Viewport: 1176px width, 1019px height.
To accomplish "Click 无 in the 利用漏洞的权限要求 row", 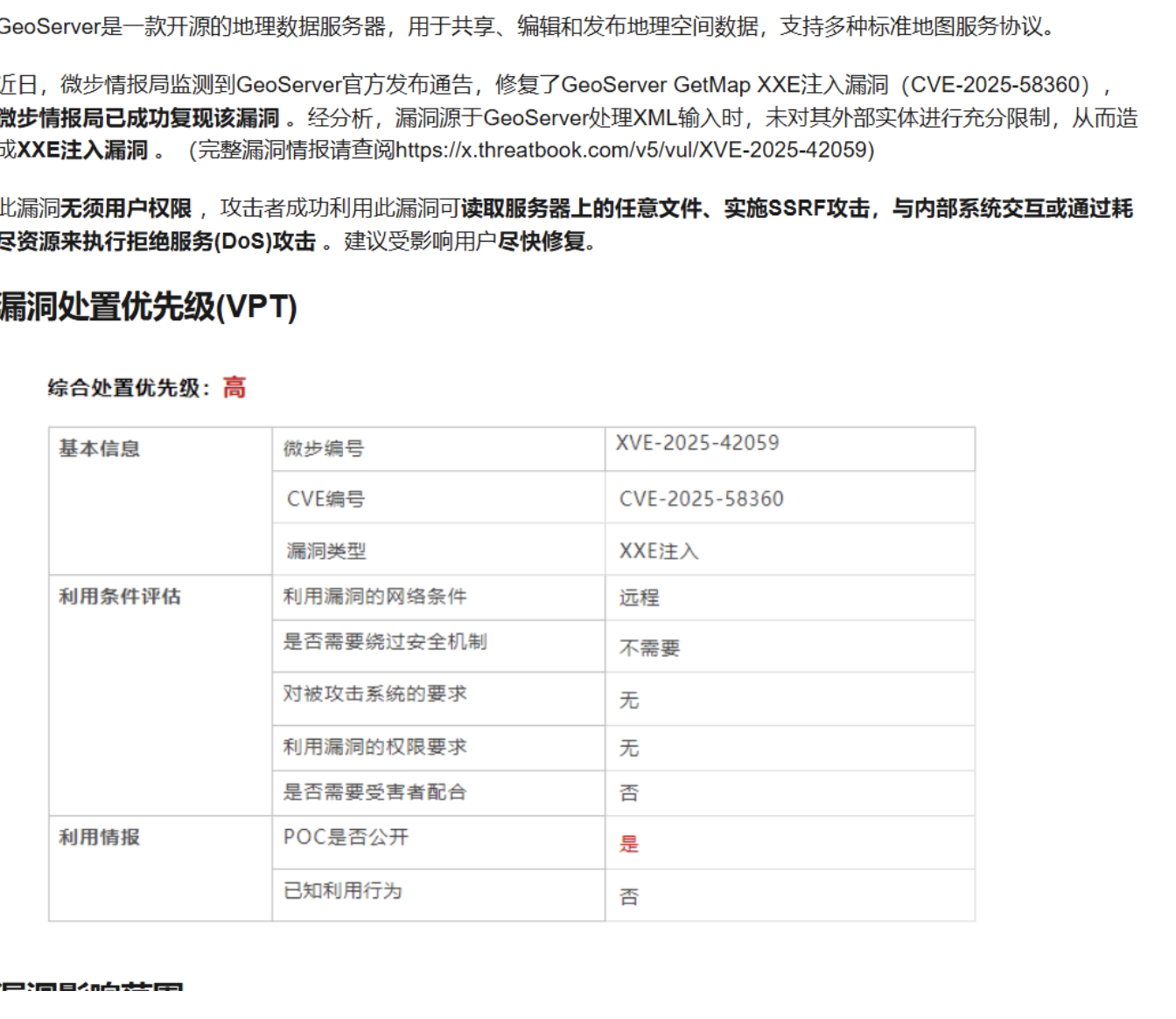I will point(629,748).
